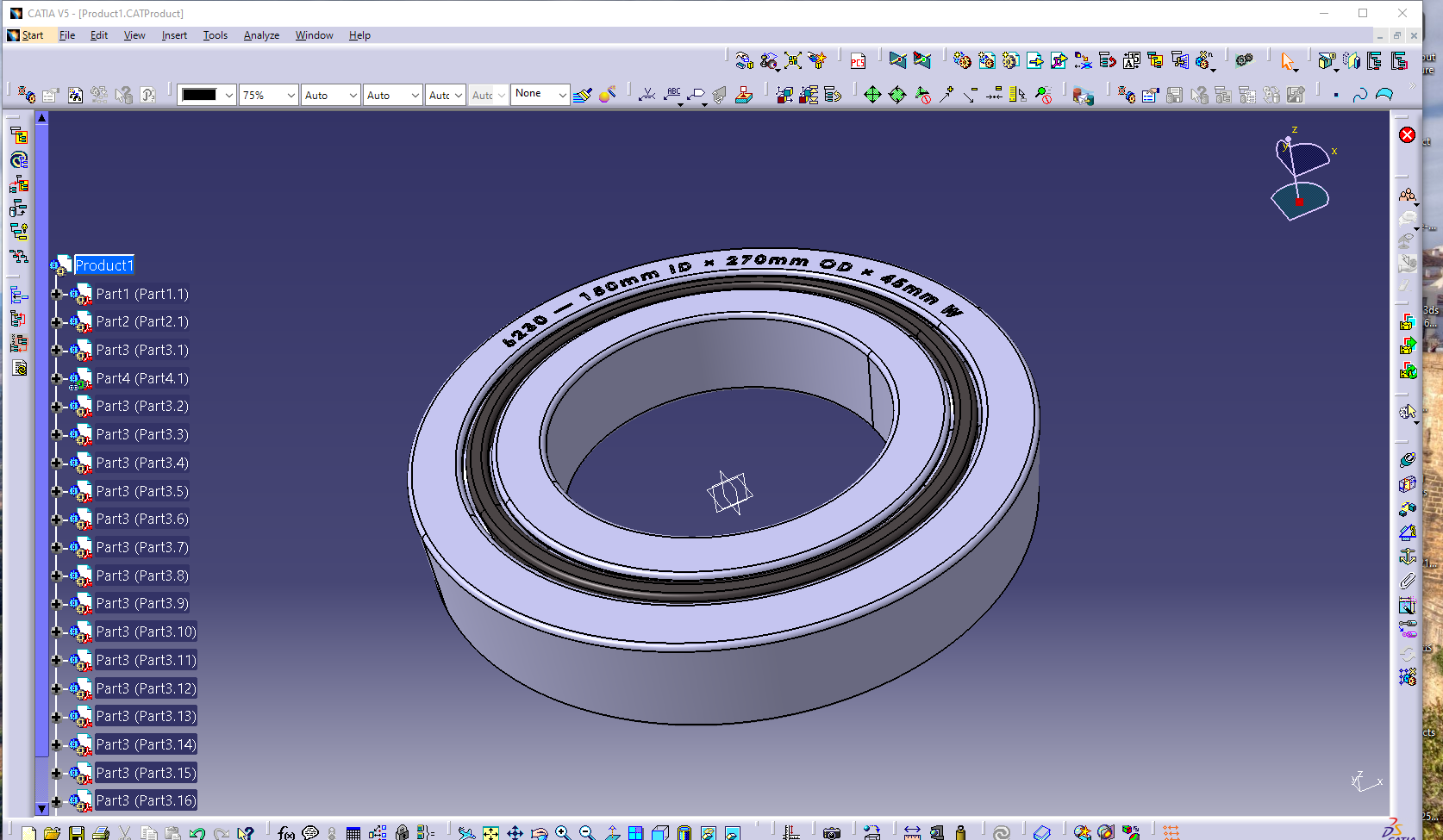Select Part3 (Part3.1) in tree
Image resolution: width=1443 pixels, height=840 pixels.
point(142,350)
